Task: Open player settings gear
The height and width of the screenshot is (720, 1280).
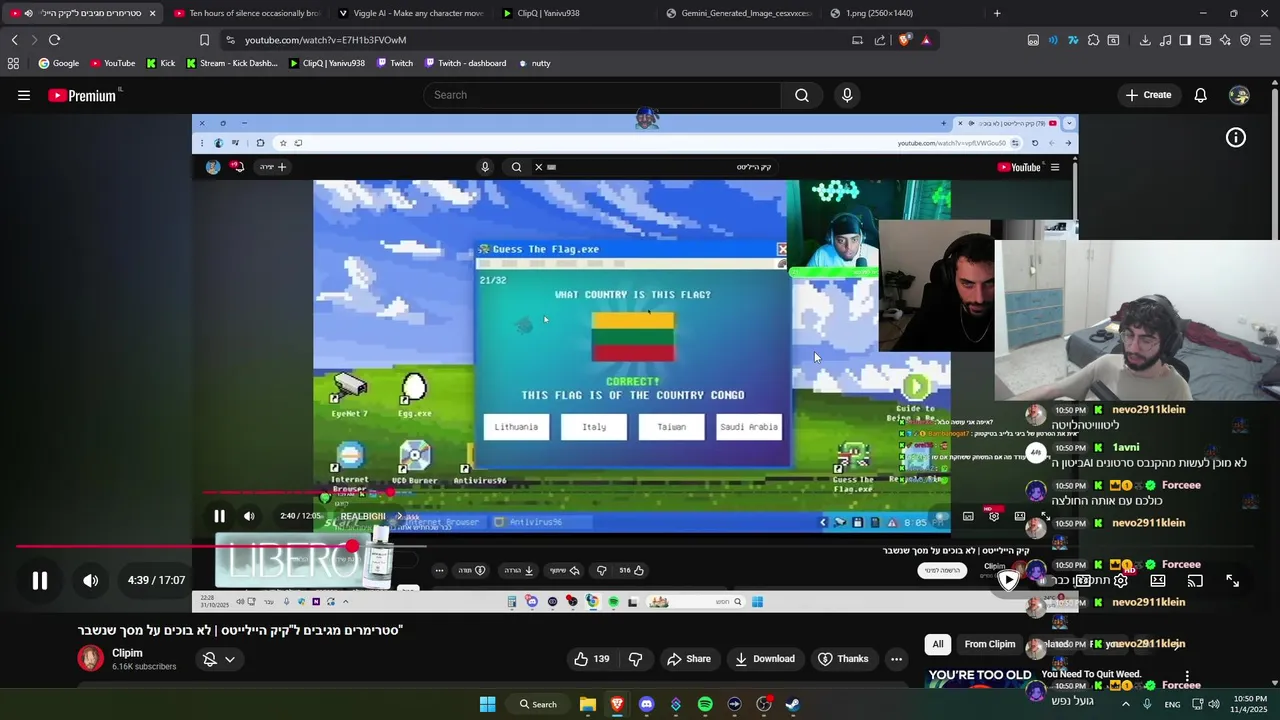Action: (x=1121, y=580)
